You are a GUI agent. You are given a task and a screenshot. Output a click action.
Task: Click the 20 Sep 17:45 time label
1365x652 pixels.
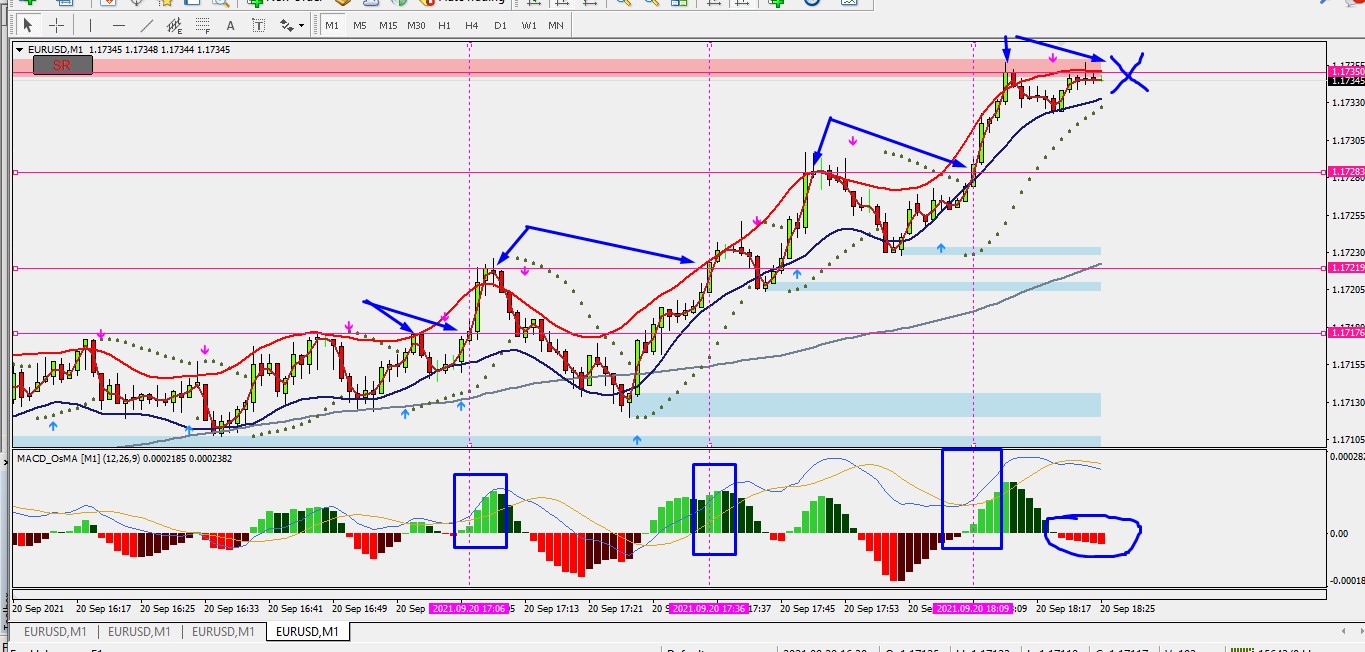(808, 608)
